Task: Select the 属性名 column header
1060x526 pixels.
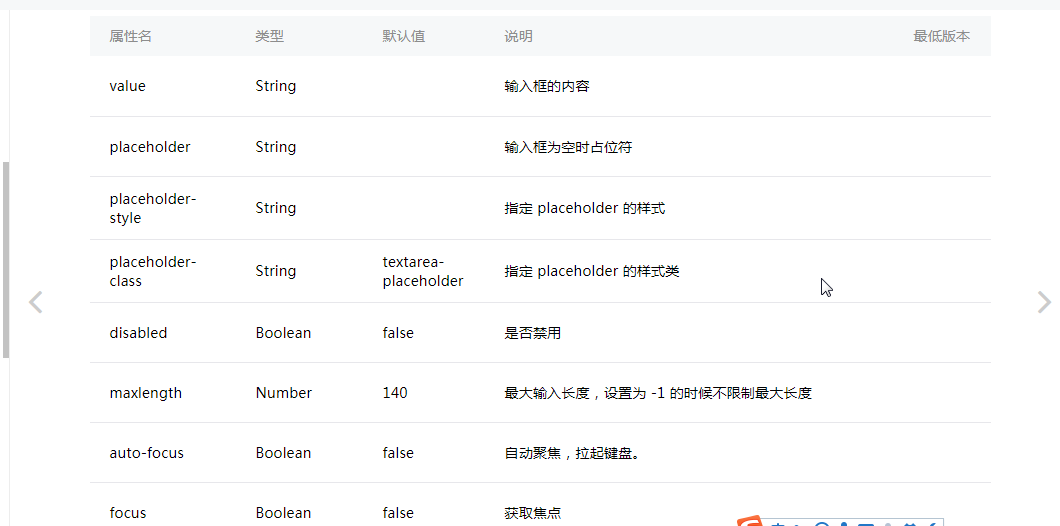Action: pyautogui.click(x=130, y=37)
